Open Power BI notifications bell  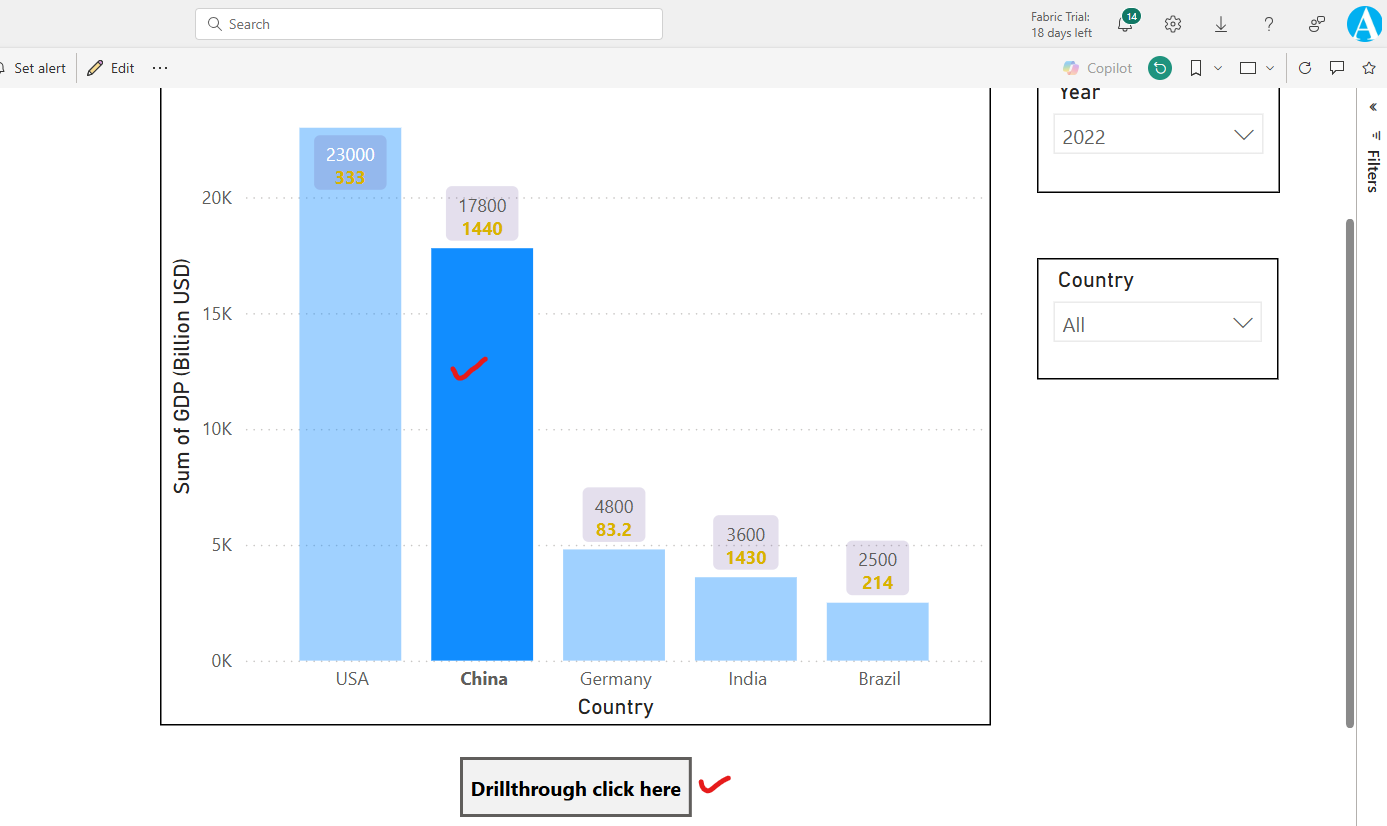(x=1124, y=24)
